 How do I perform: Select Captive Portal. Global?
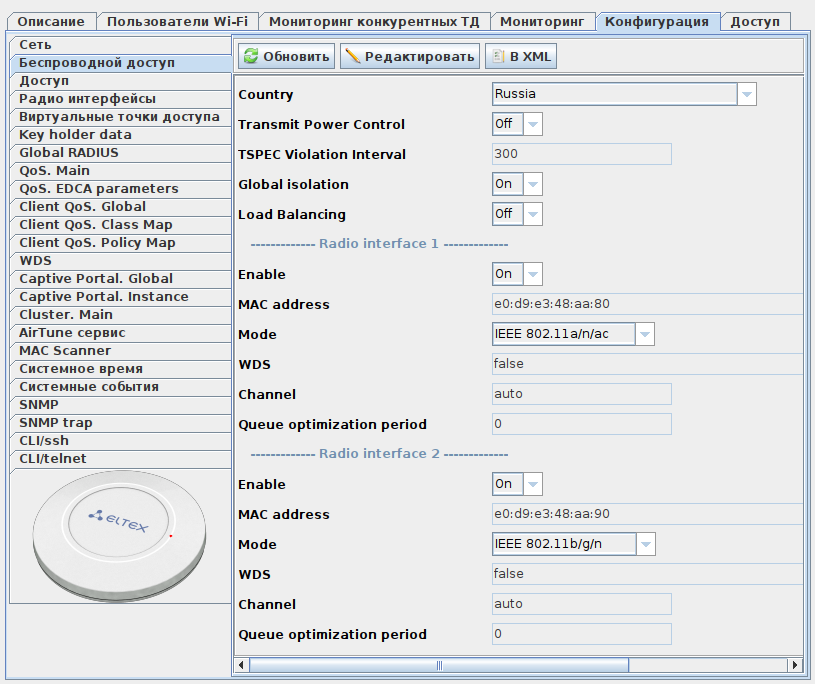point(121,279)
